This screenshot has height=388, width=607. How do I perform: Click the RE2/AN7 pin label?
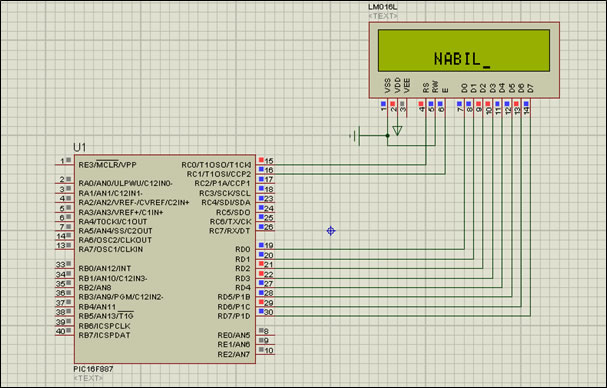[x=234, y=354]
